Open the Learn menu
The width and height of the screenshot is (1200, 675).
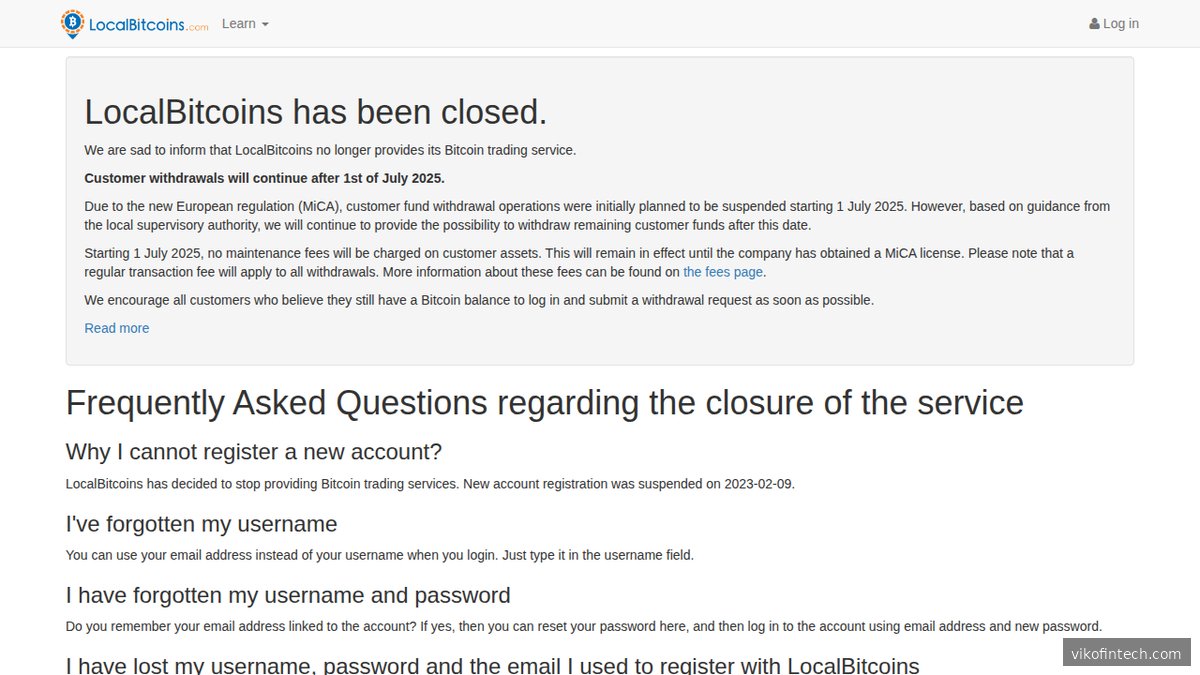239,24
